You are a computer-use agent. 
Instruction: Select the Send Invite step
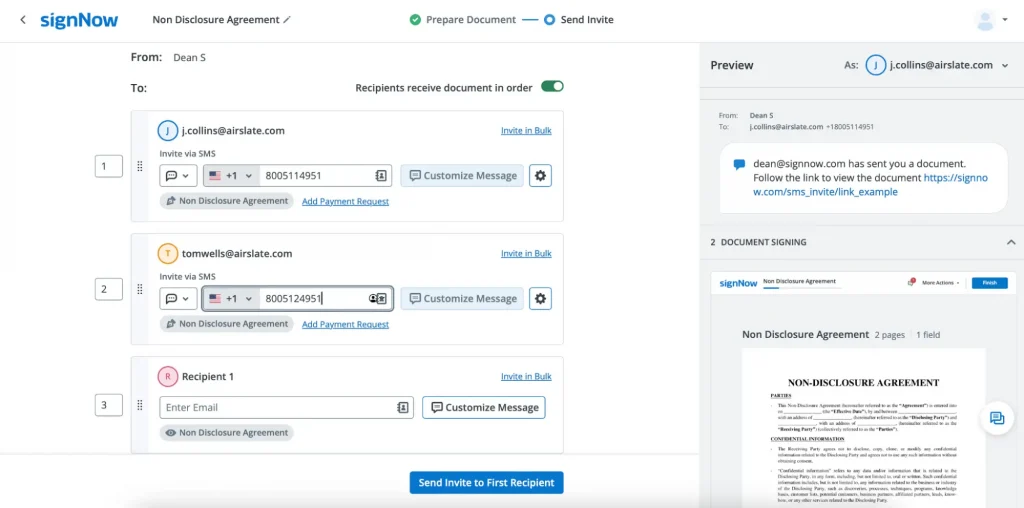point(578,20)
